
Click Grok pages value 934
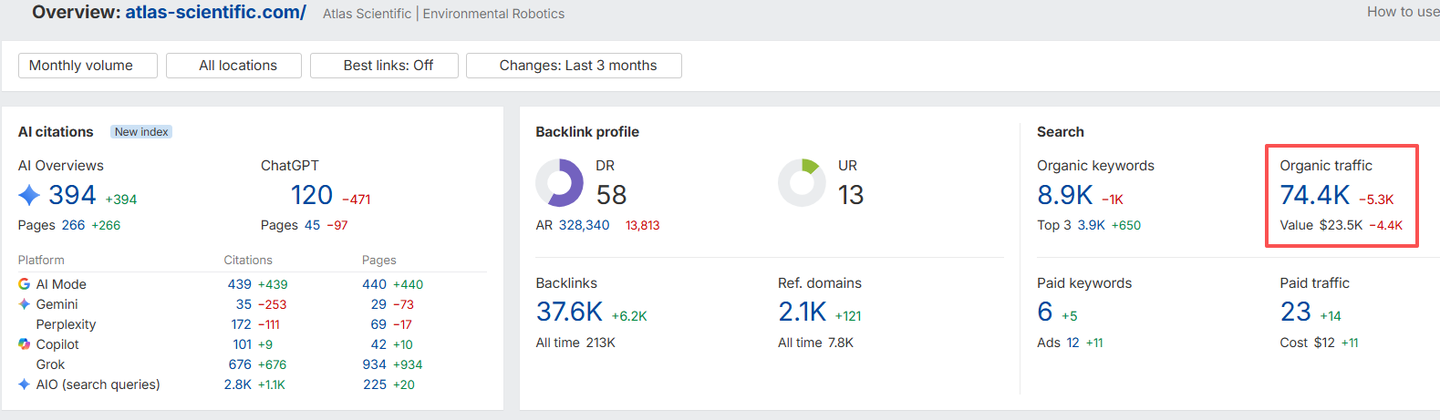[x=374, y=364]
